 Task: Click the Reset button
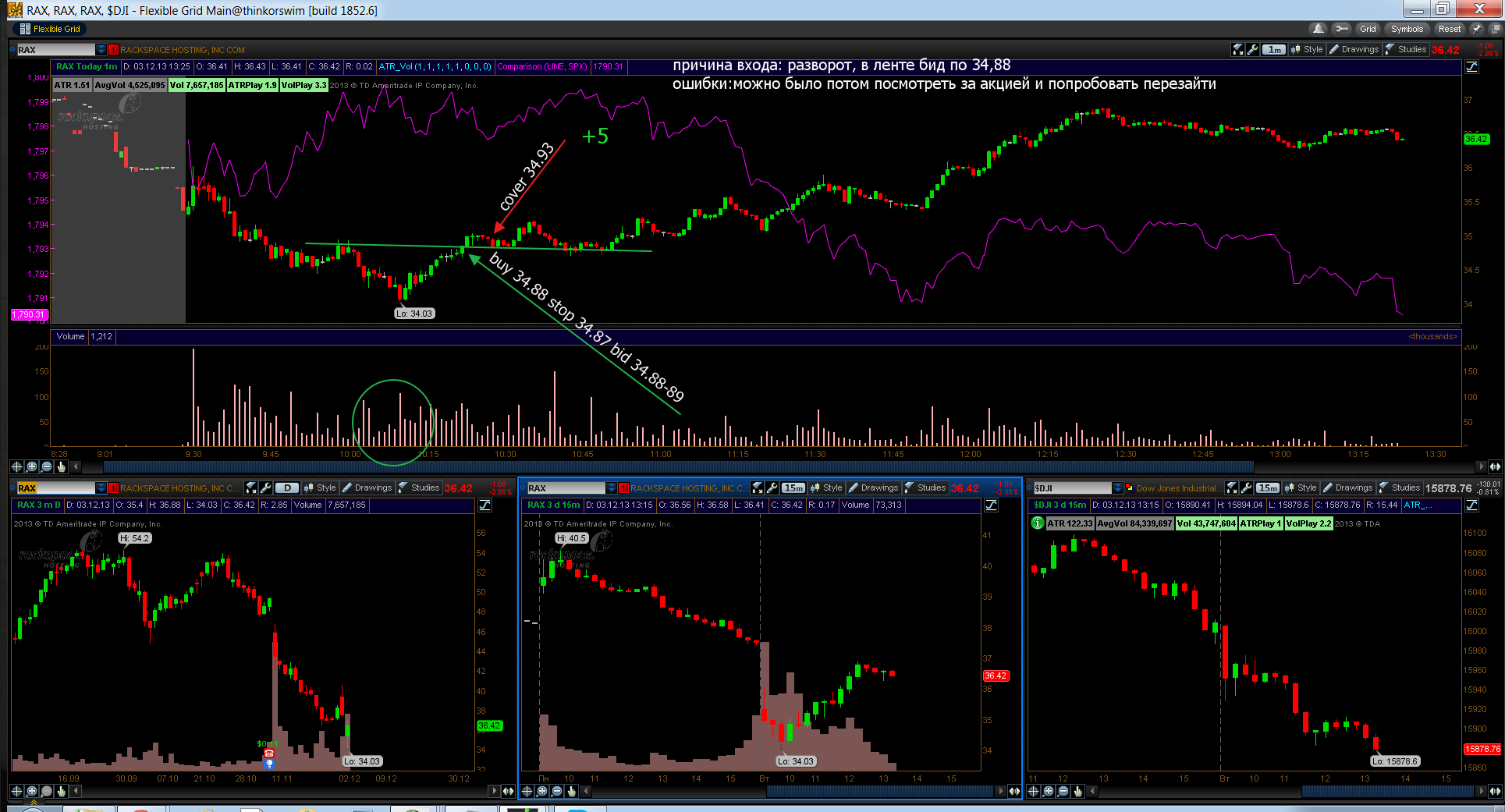click(x=1450, y=29)
